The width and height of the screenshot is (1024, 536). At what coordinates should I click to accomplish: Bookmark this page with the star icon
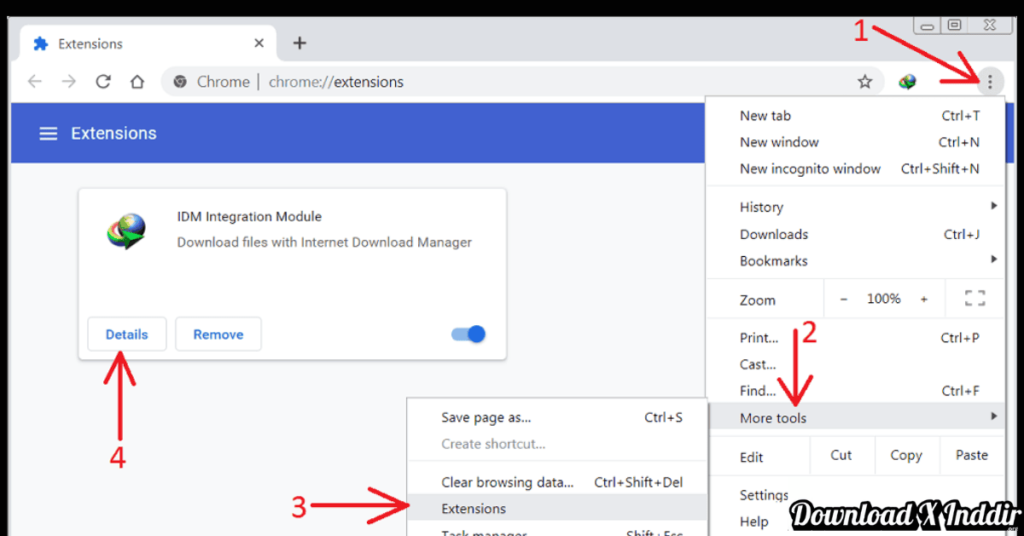[x=865, y=82]
